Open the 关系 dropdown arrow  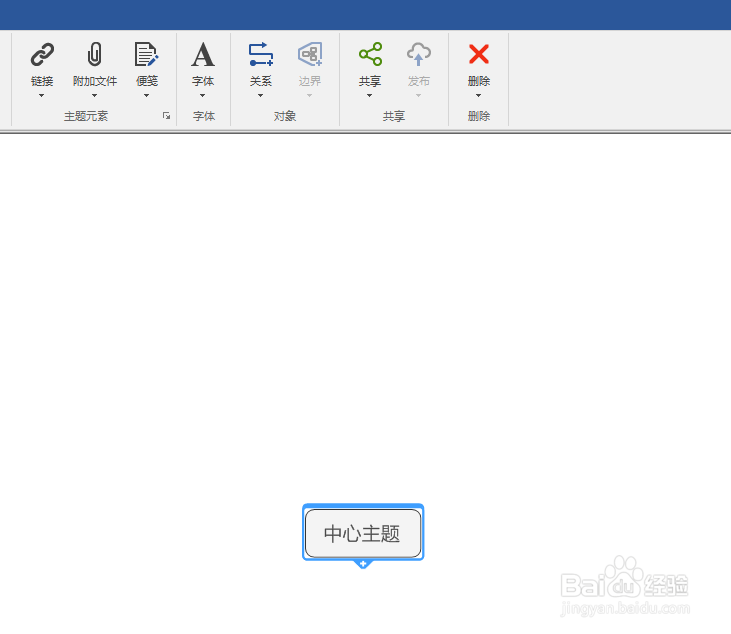[x=261, y=96]
